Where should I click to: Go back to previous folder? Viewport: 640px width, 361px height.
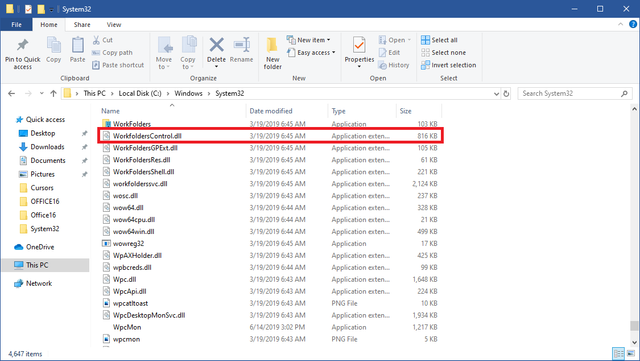(11, 94)
